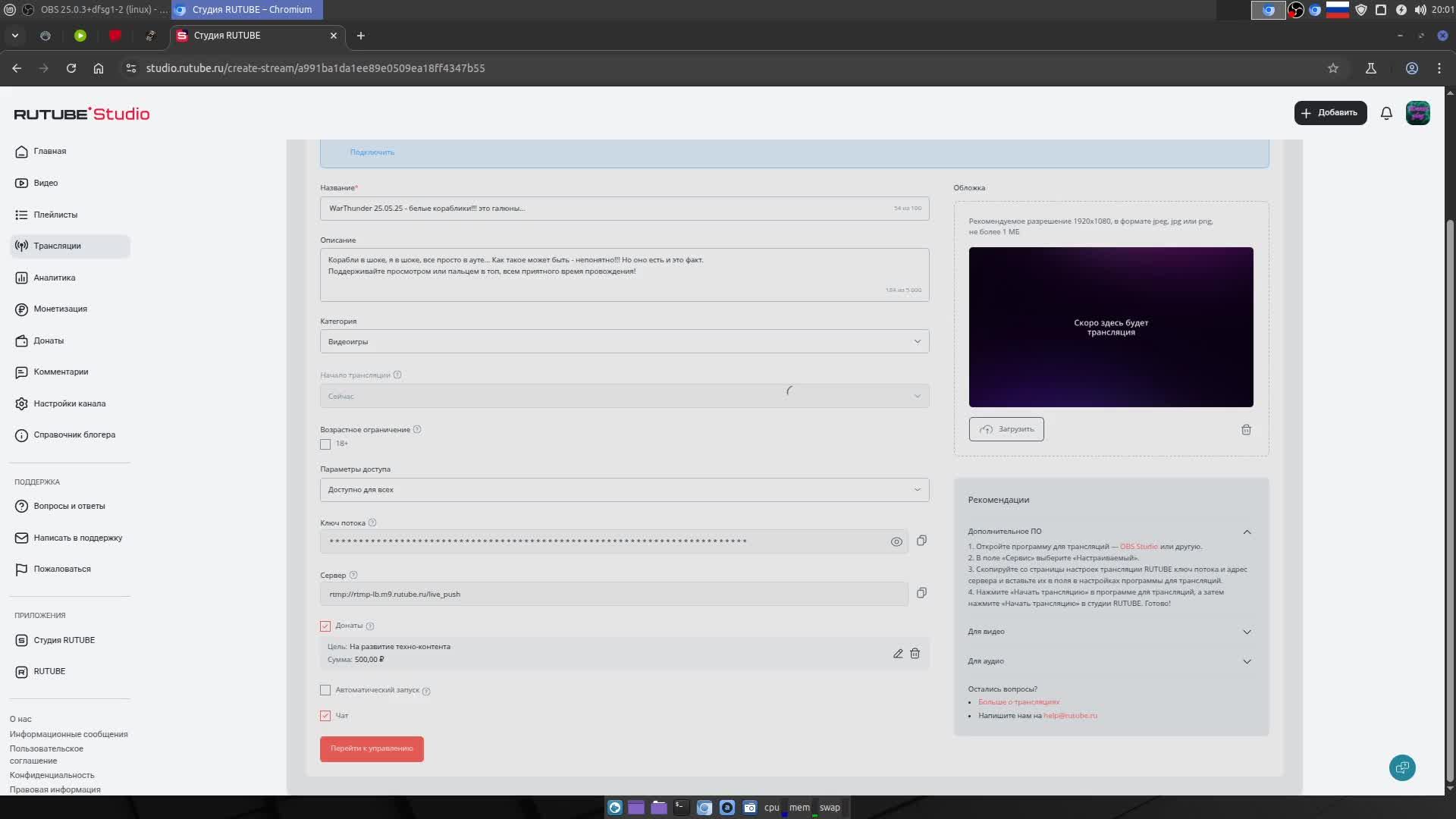
Task: Enable Автоматический запуск checkbox
Action: (x=325, y=690)
